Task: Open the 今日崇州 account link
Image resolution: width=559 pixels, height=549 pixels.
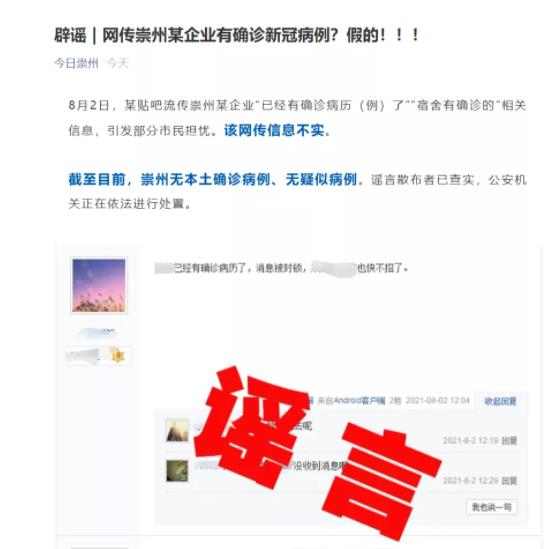Action: tap(76, 63)
